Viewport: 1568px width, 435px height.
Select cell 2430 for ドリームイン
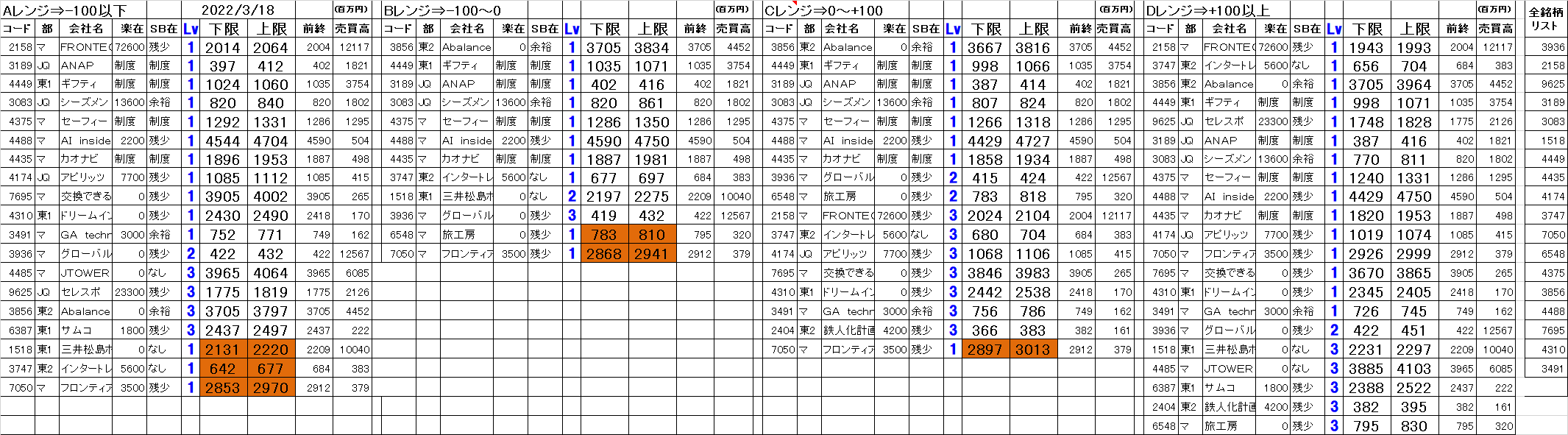click(x=222, y=216)
